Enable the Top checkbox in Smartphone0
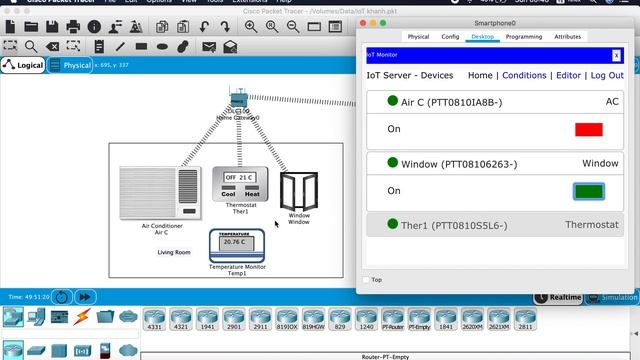This screenshot has height=360, width=640. 366,280
